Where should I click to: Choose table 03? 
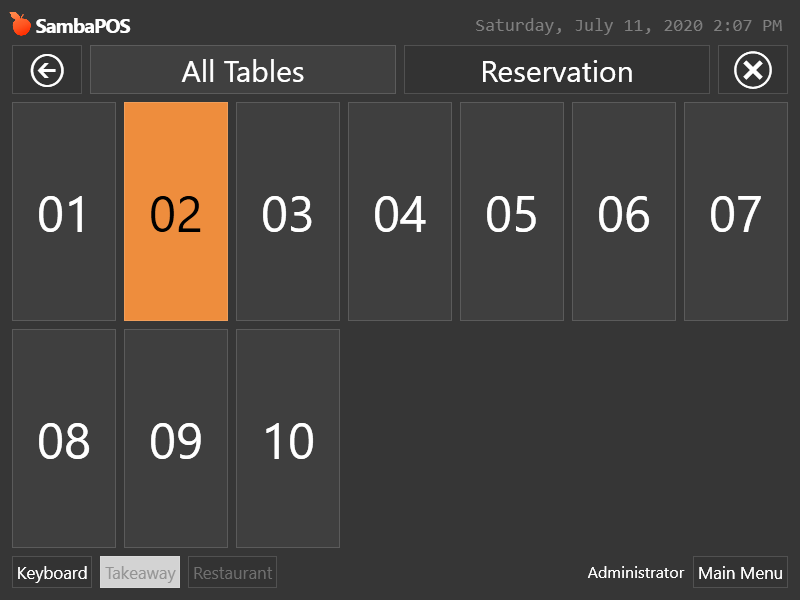[288, 212]
